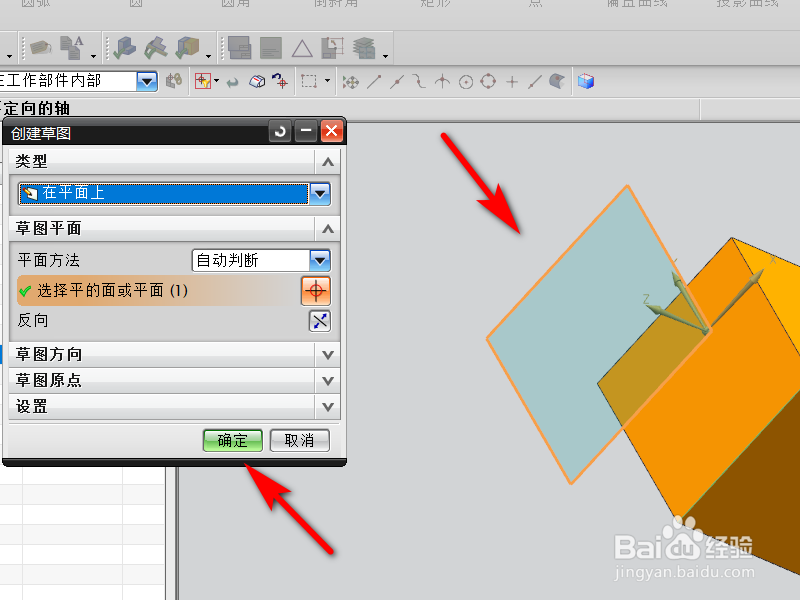800x600 pixels.
Task: Click the 取消 cancel button
Action: [299, 440]
